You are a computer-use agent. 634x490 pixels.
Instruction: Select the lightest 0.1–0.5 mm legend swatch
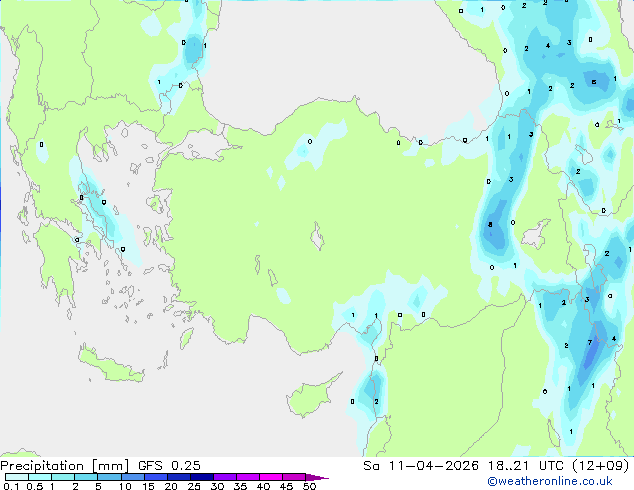17,477
